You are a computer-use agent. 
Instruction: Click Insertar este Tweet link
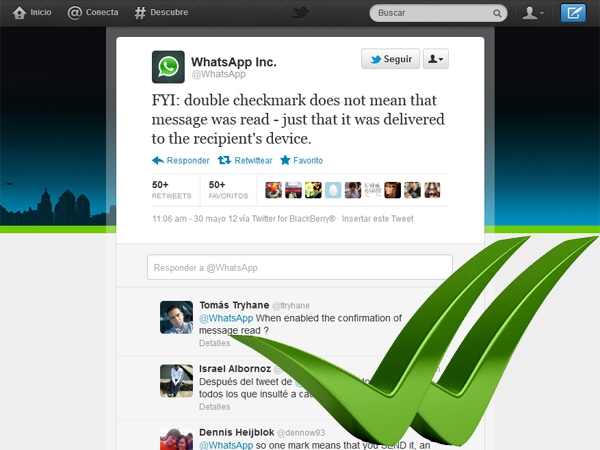(x=377, y=219)
